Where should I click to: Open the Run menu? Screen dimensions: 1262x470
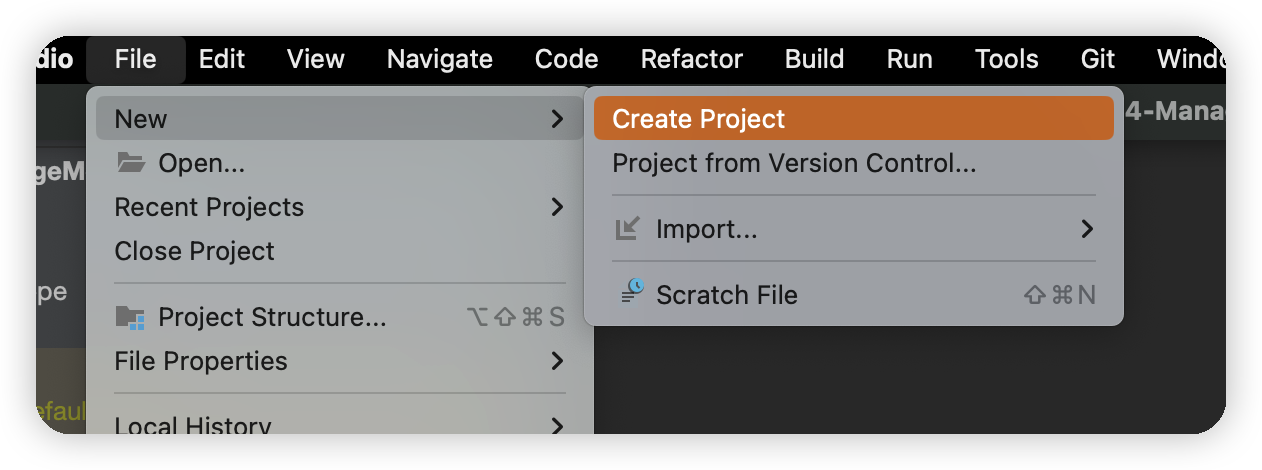point(910,59)
